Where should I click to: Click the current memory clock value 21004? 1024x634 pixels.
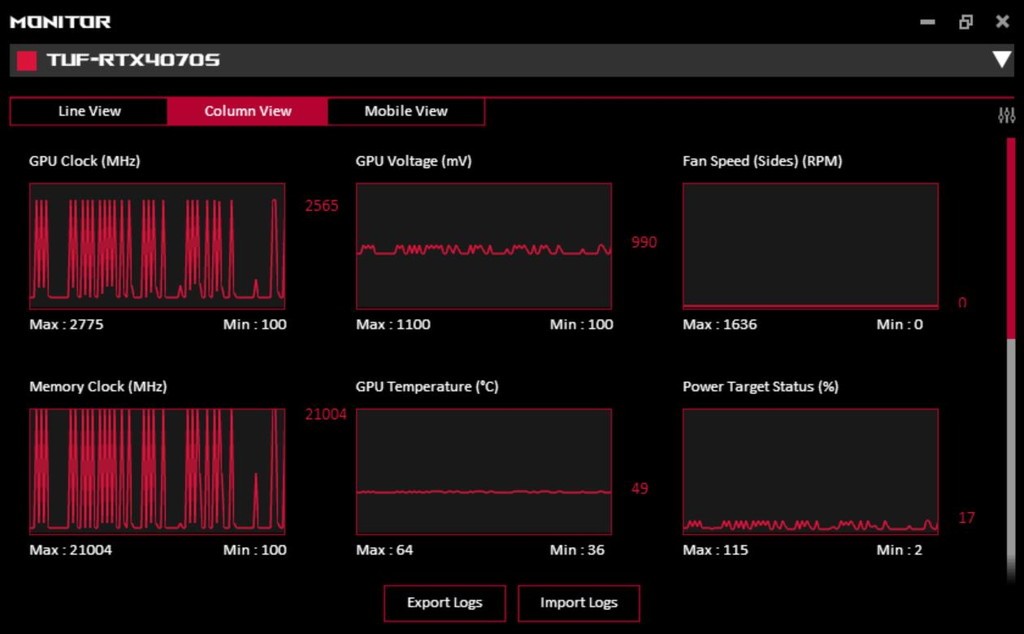click(x=326, y=415)
